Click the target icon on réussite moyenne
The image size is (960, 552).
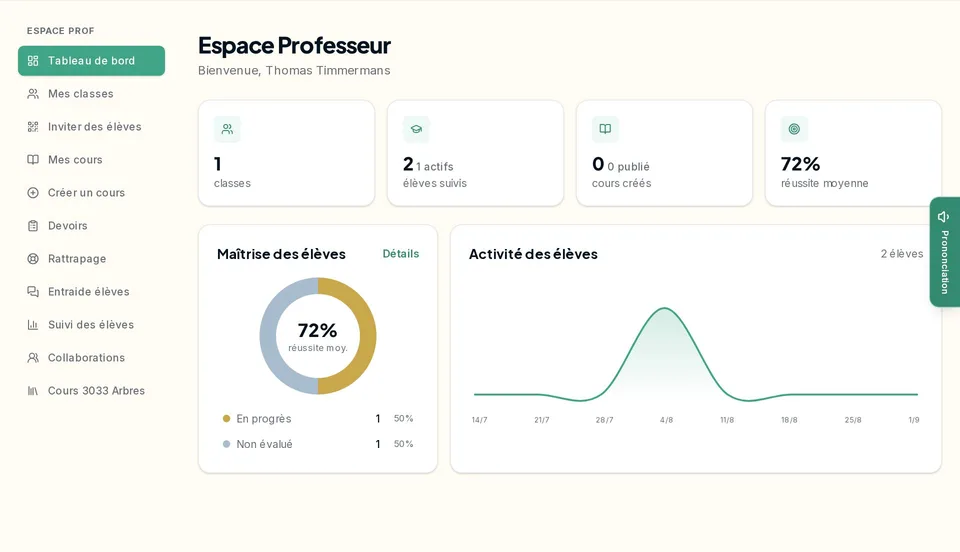[x=794, y=129]
